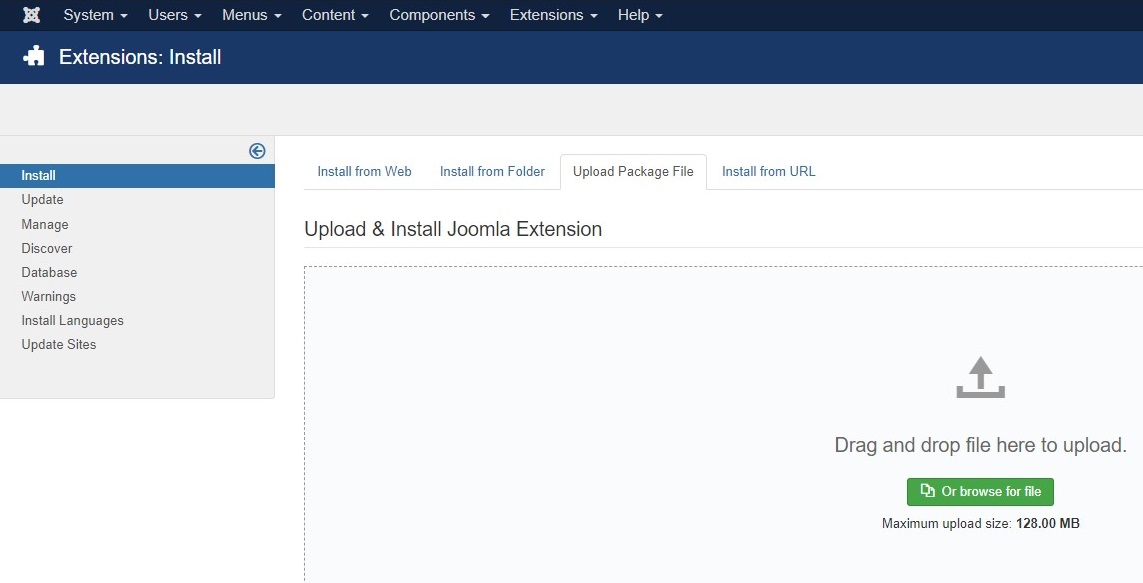The image size is (1143, 583).
Task: Open the System dropdown menu
Action: point(95,15)
